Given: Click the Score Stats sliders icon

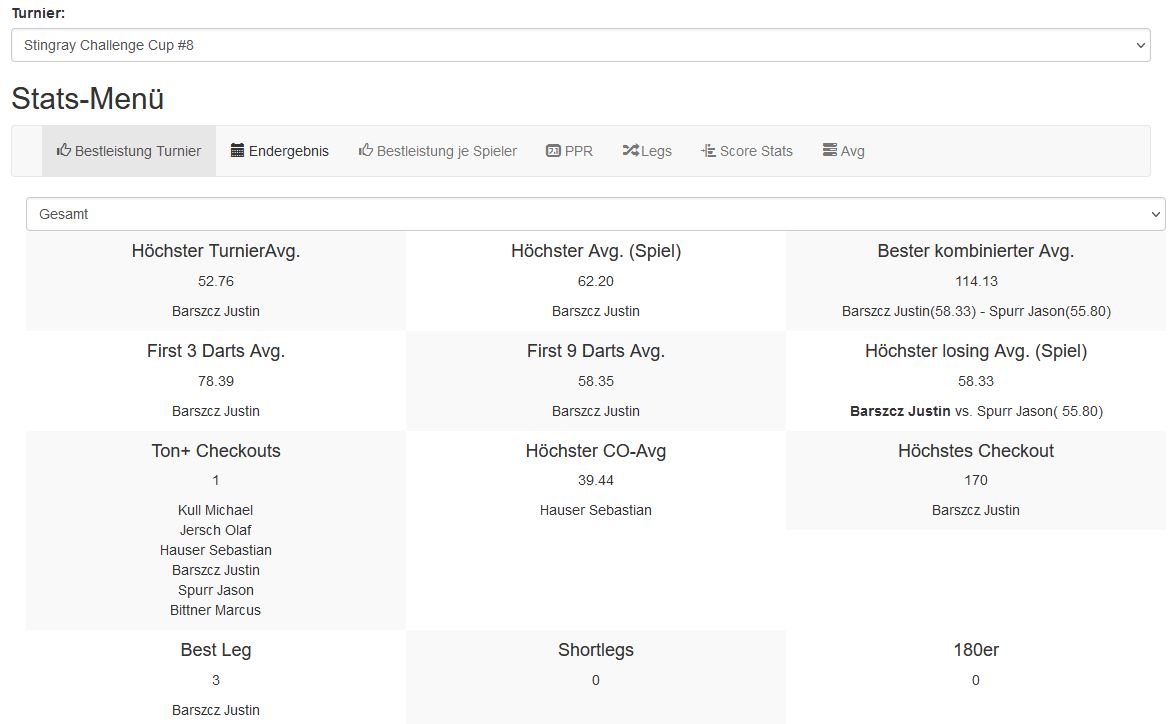Looking at the screenshot, I should [x=708, y=150].
